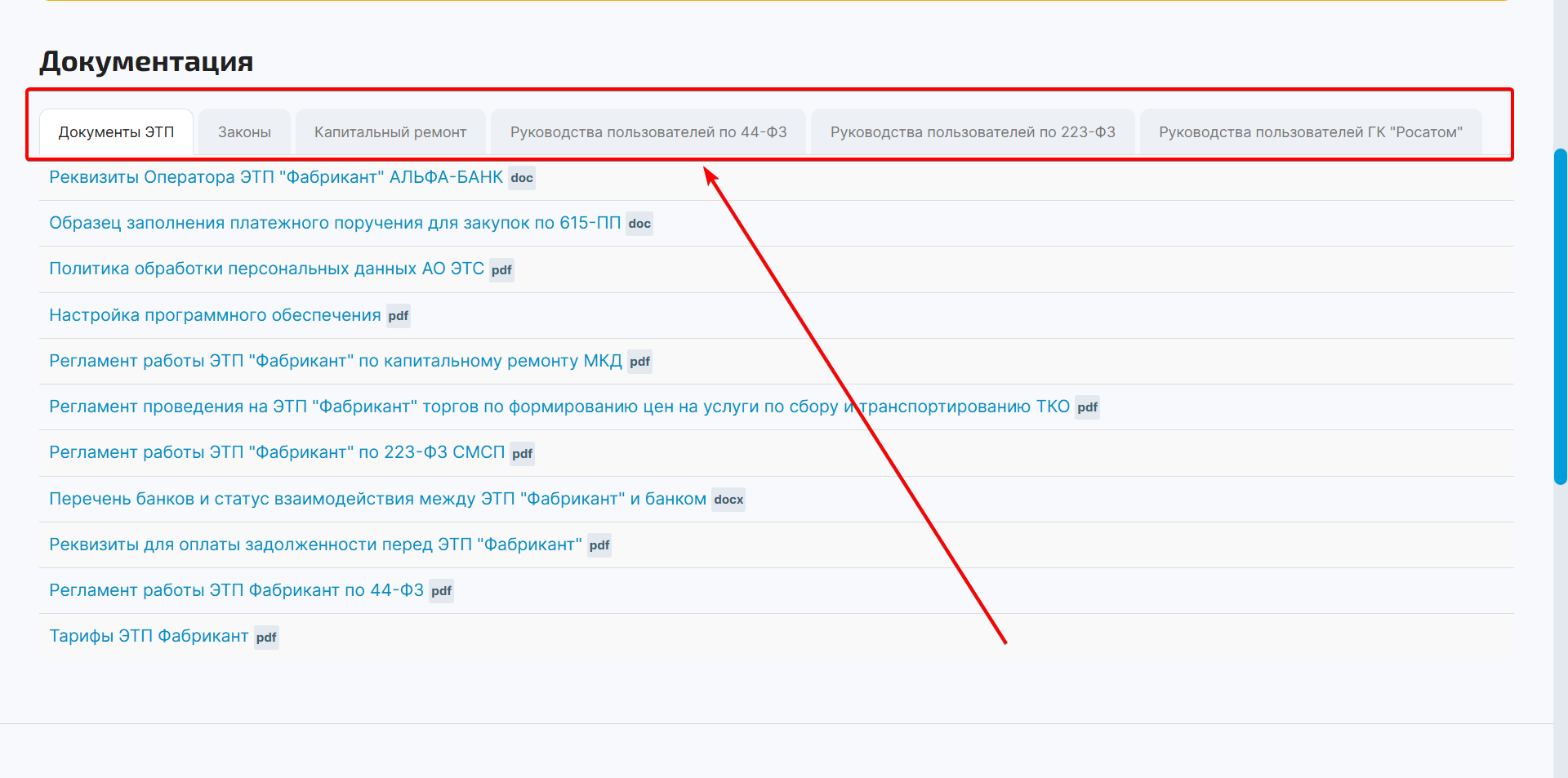Click doc badge next to АЛЬФА-БАНК реквизиты
The height and width of the screenshot is (778, 1568).
click(x=522, y=178)
